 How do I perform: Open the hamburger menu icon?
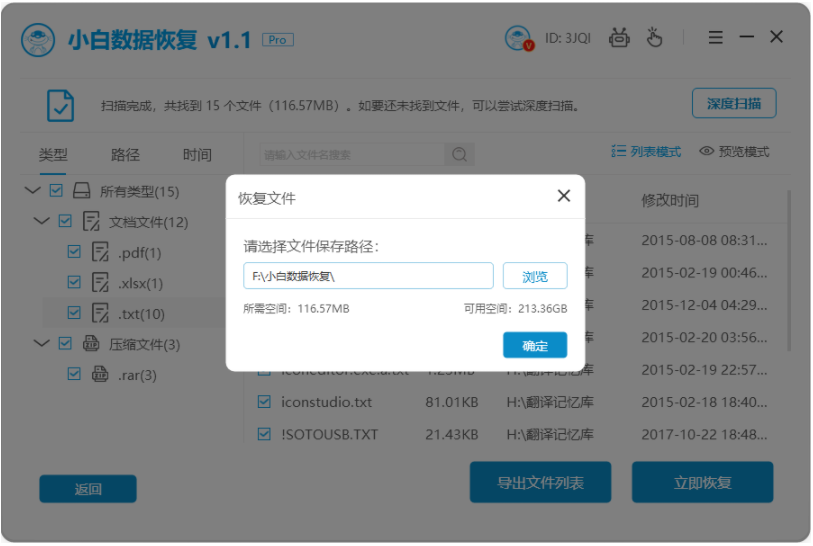[715, 37]
